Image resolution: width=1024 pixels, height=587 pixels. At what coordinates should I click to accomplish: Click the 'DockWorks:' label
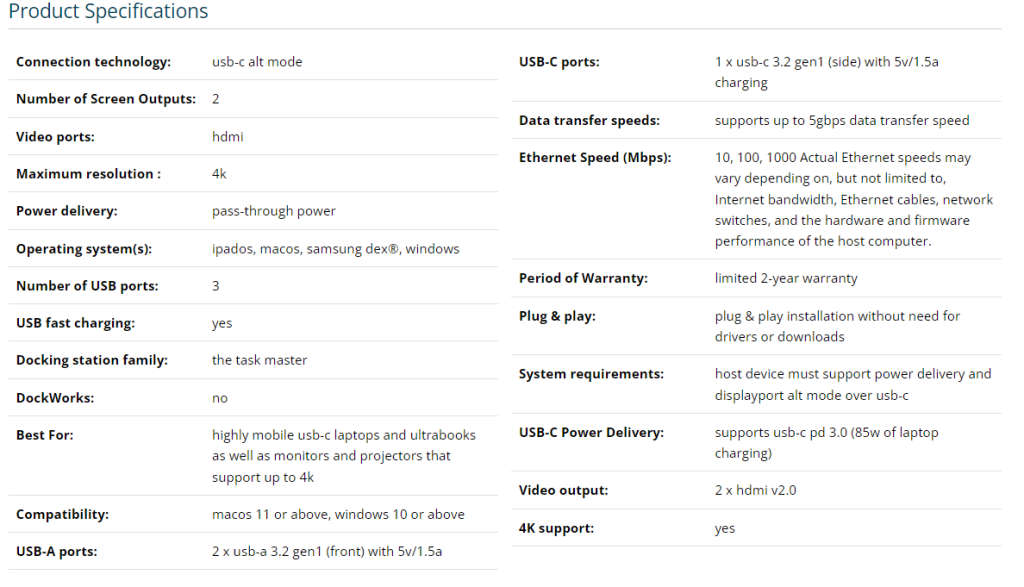point(55,398)
